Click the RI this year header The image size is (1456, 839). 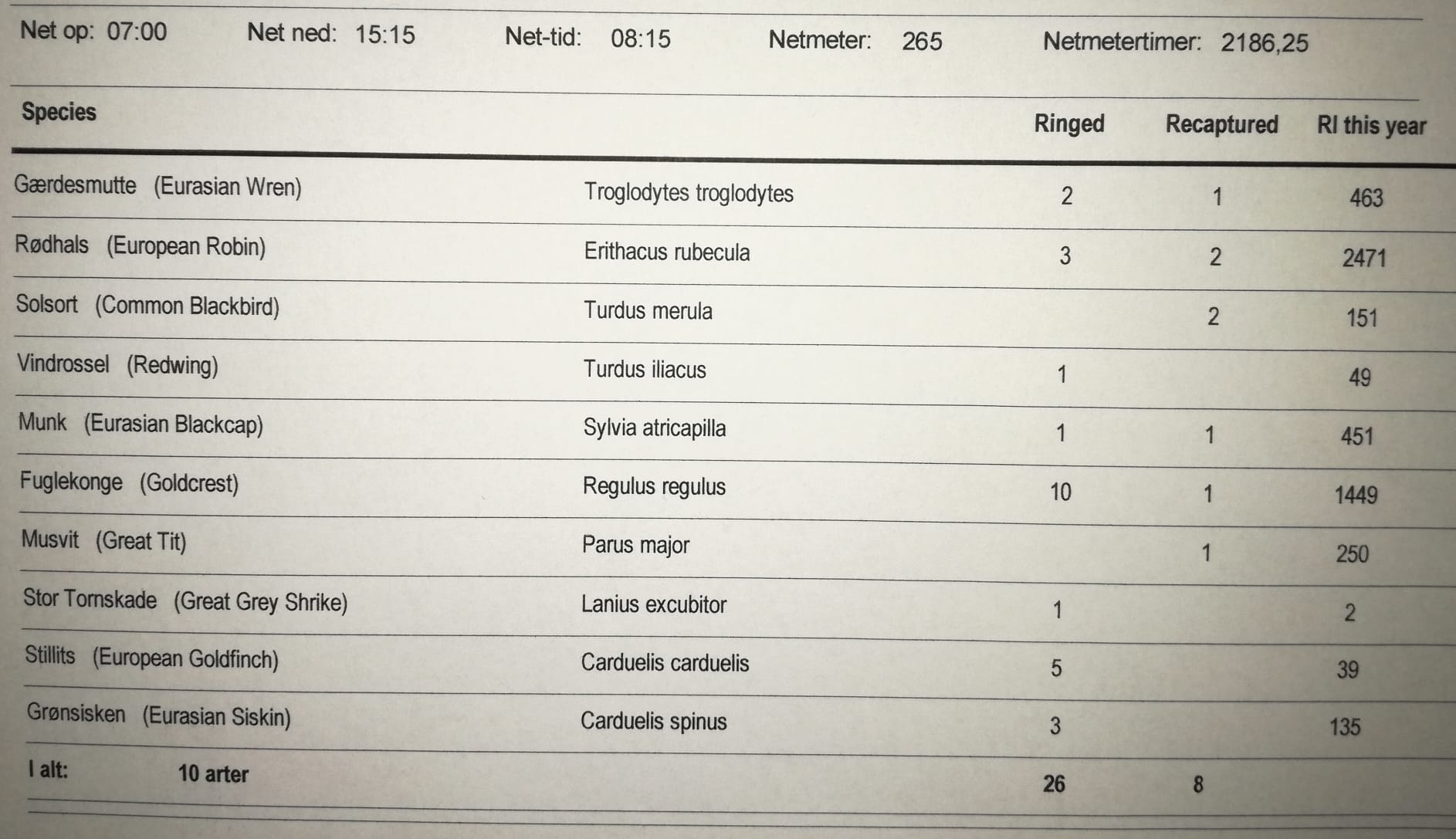coord(1371,126)
